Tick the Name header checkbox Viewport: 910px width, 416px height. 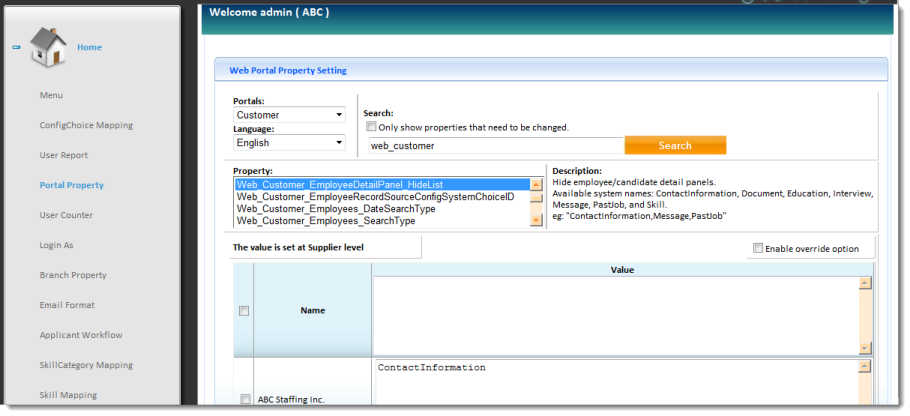245,311
